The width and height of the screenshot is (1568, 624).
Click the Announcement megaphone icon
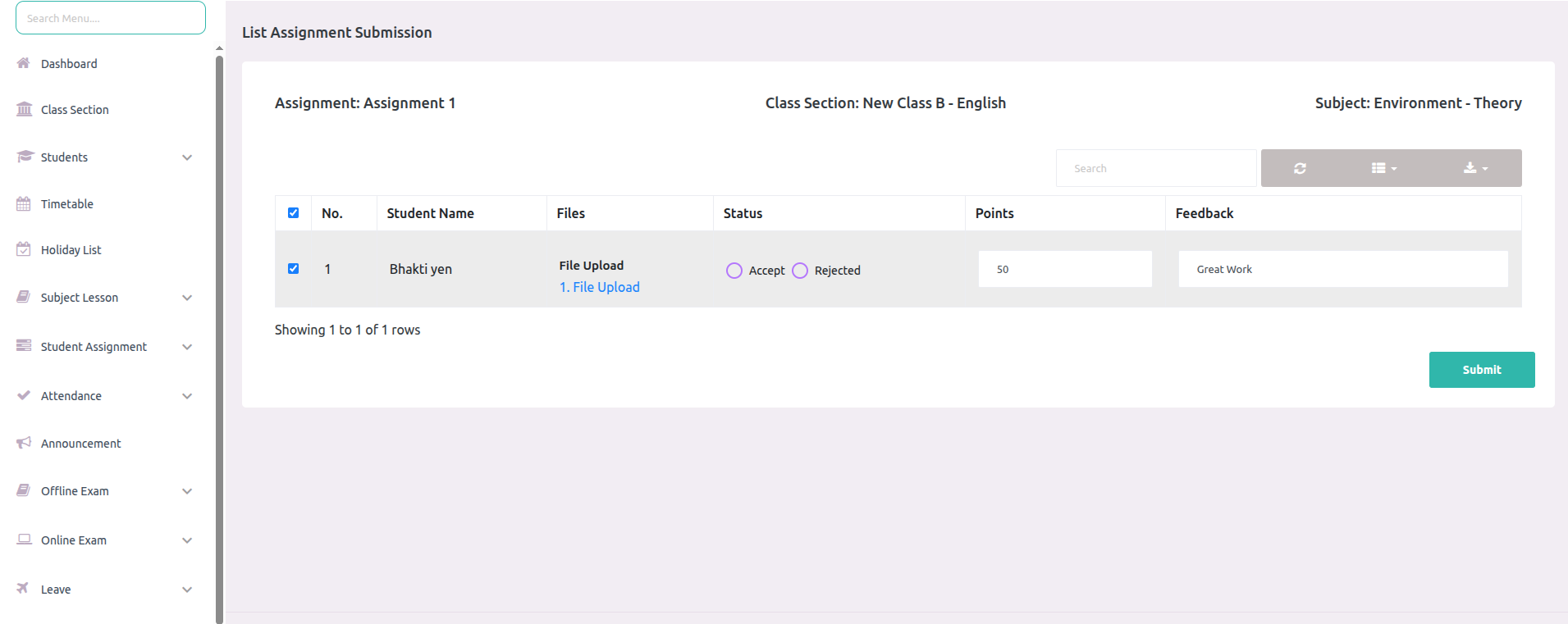(24, 443)
